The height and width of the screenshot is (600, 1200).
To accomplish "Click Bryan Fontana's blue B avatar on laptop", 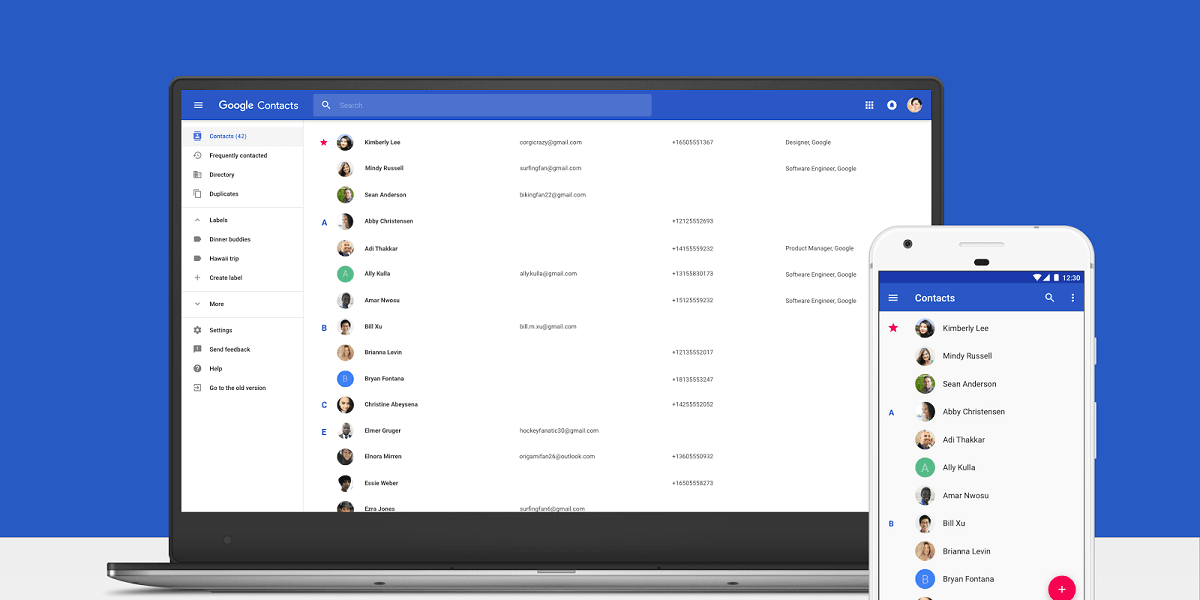I will tap(345, 379).
